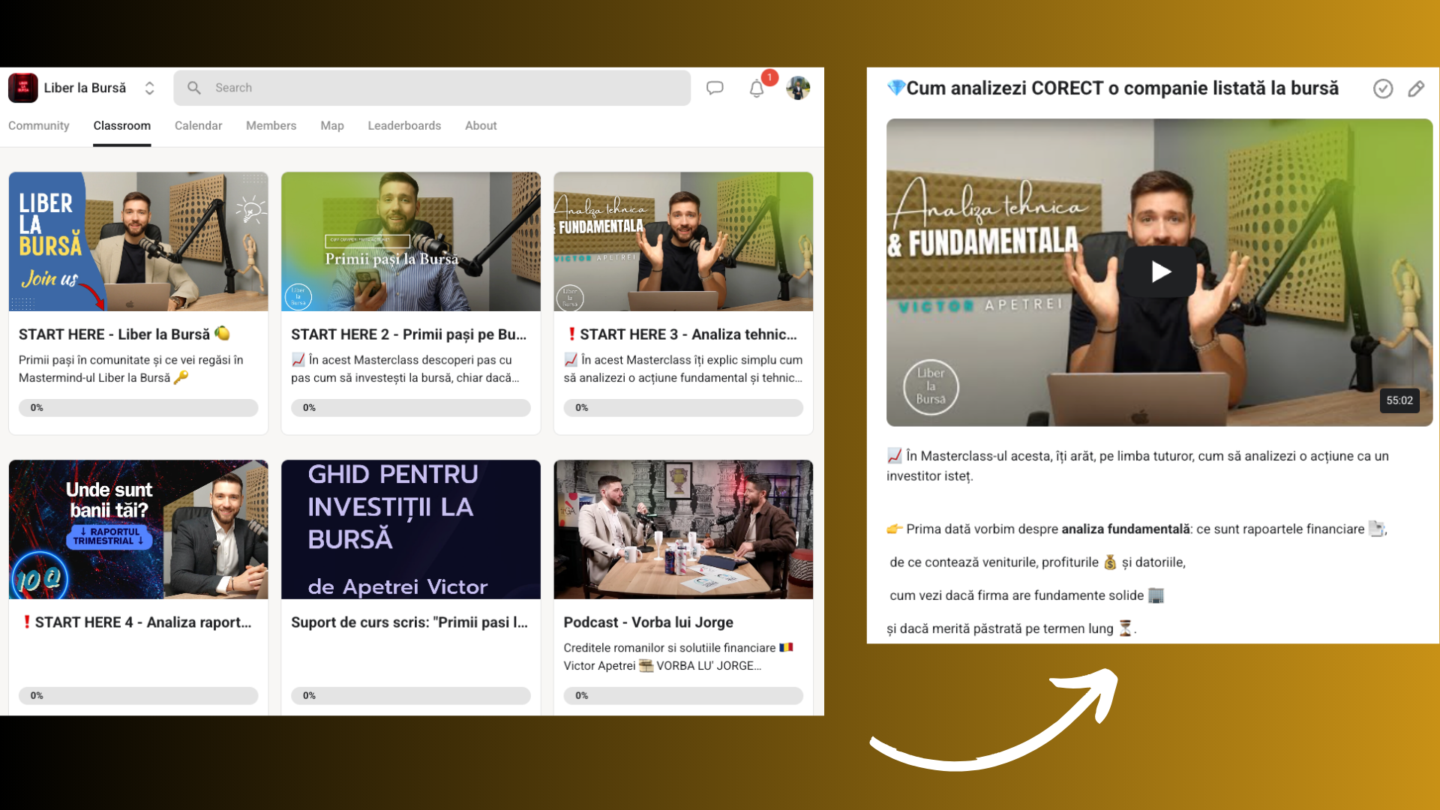Open START HERE 3 - Analiza tehnic course title
This screenshot has width=1440, height=810.
click(681, 335)
